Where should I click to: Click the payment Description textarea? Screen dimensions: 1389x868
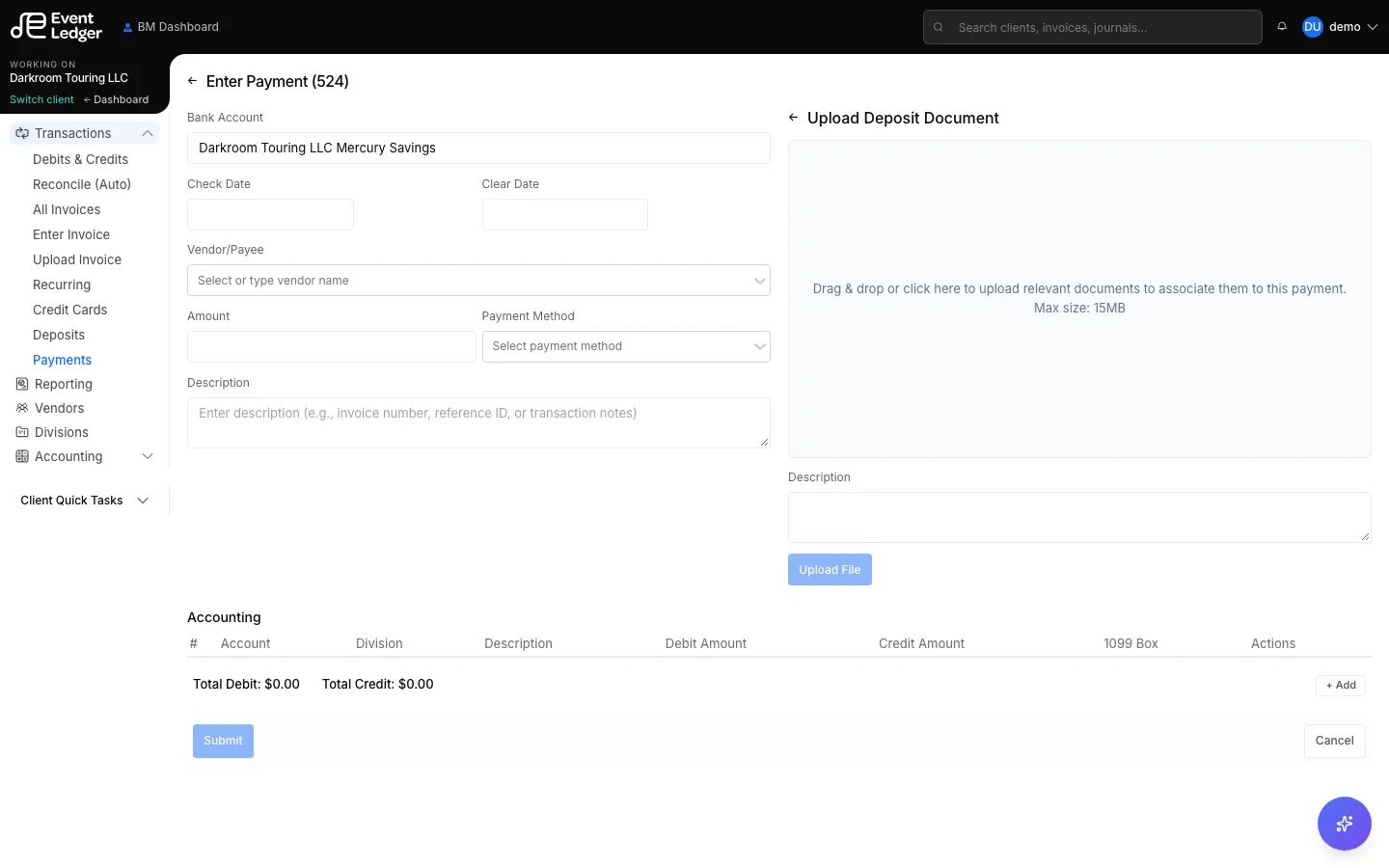point(478,422)
